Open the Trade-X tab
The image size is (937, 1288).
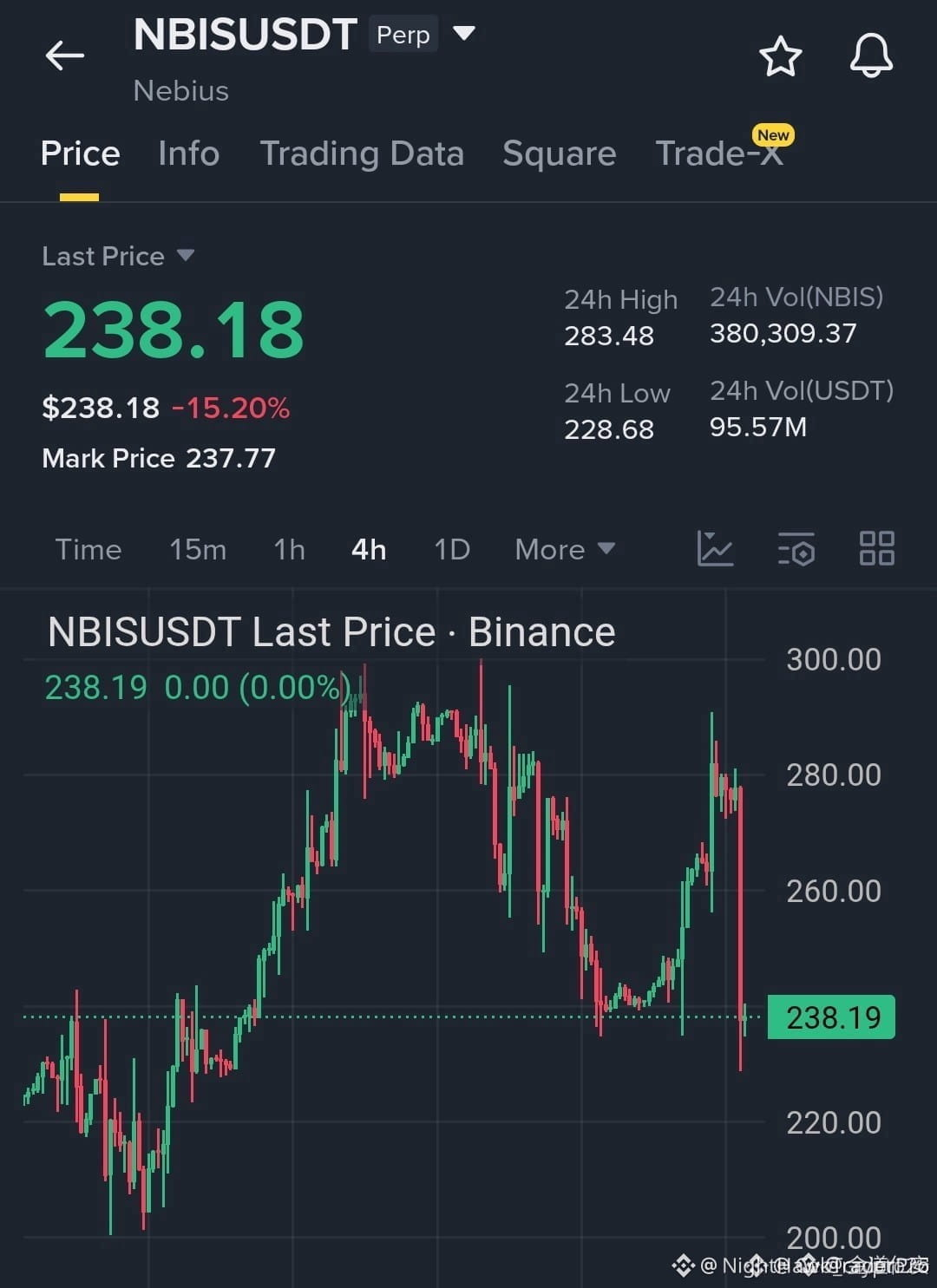coord(720,154)
